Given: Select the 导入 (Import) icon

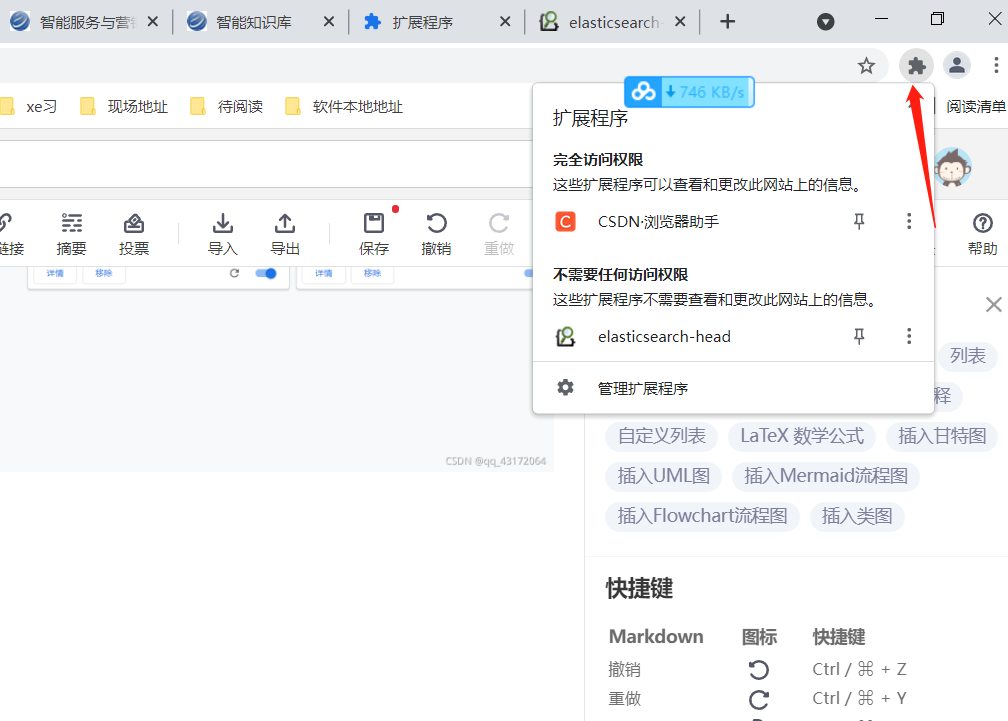Looking at the screenshot, I should pyautogui.click(x=222, y=232).
